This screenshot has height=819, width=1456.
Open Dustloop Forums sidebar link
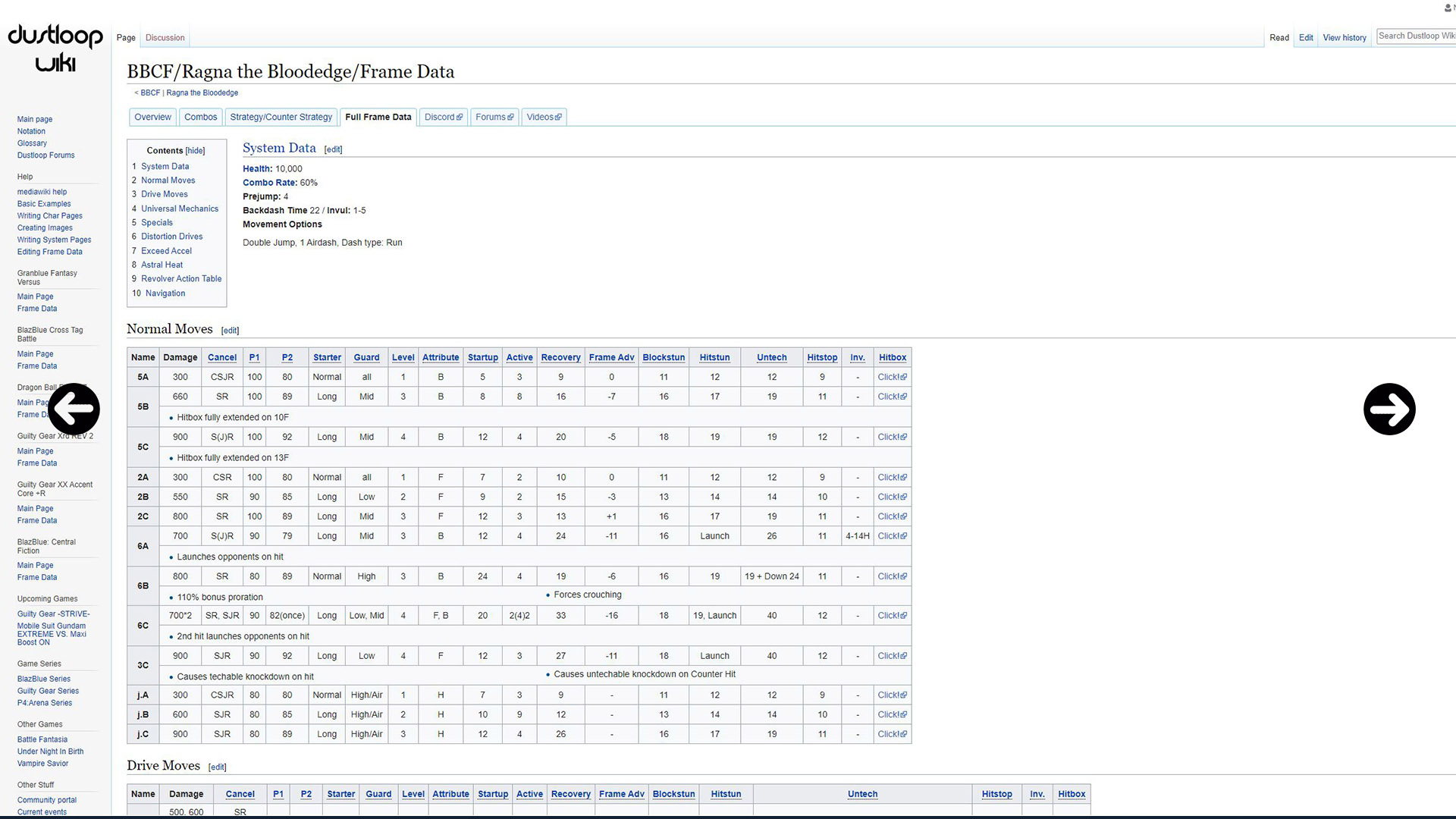46,155
